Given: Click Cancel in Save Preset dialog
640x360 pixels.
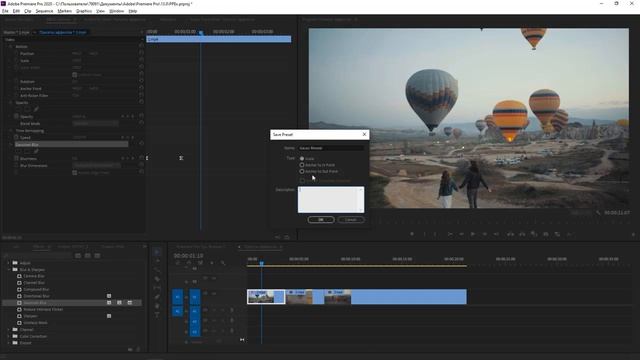Looking at the screenshot, I should click(351, 220).
